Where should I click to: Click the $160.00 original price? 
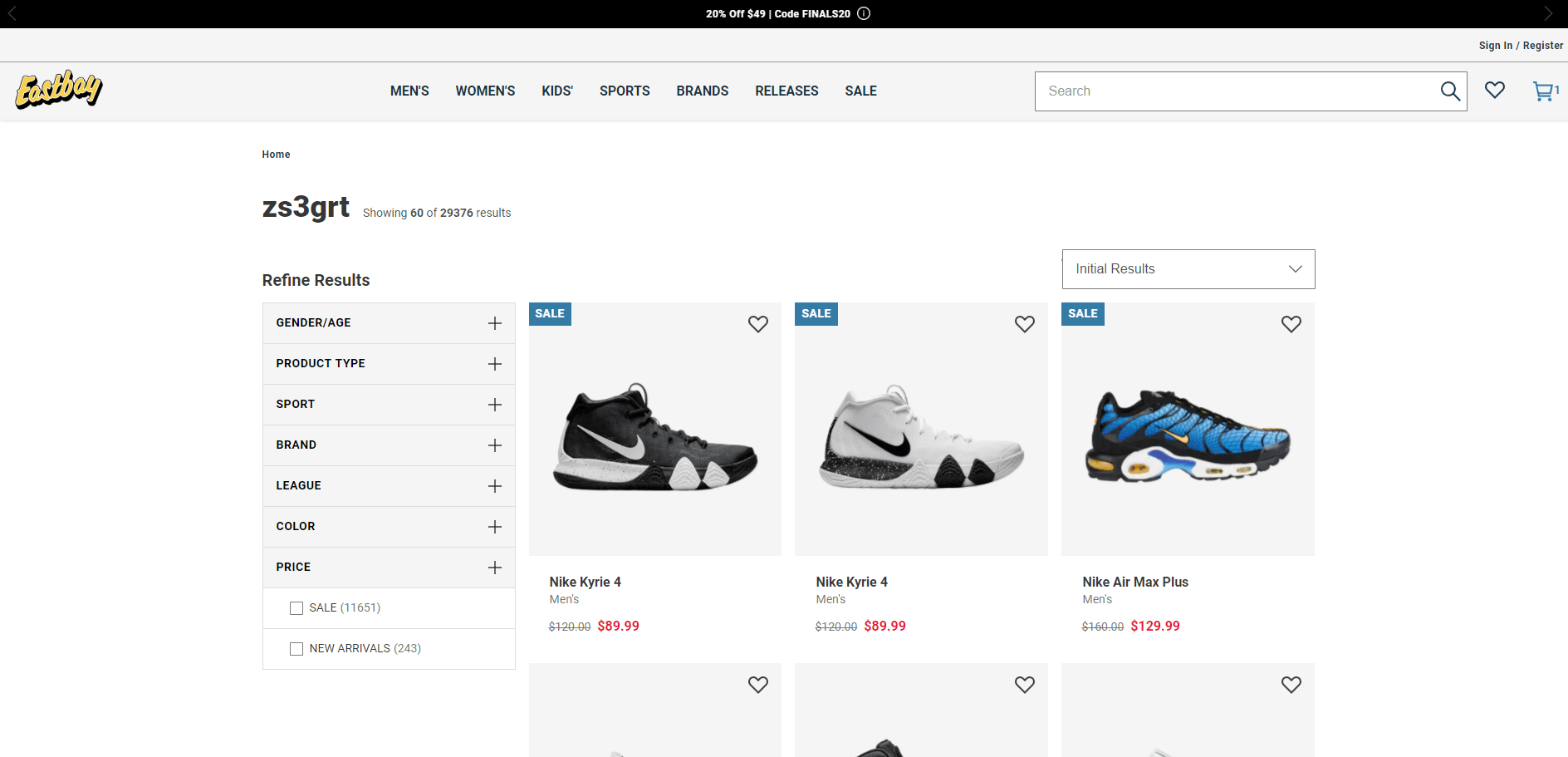tap(1103, 627)
